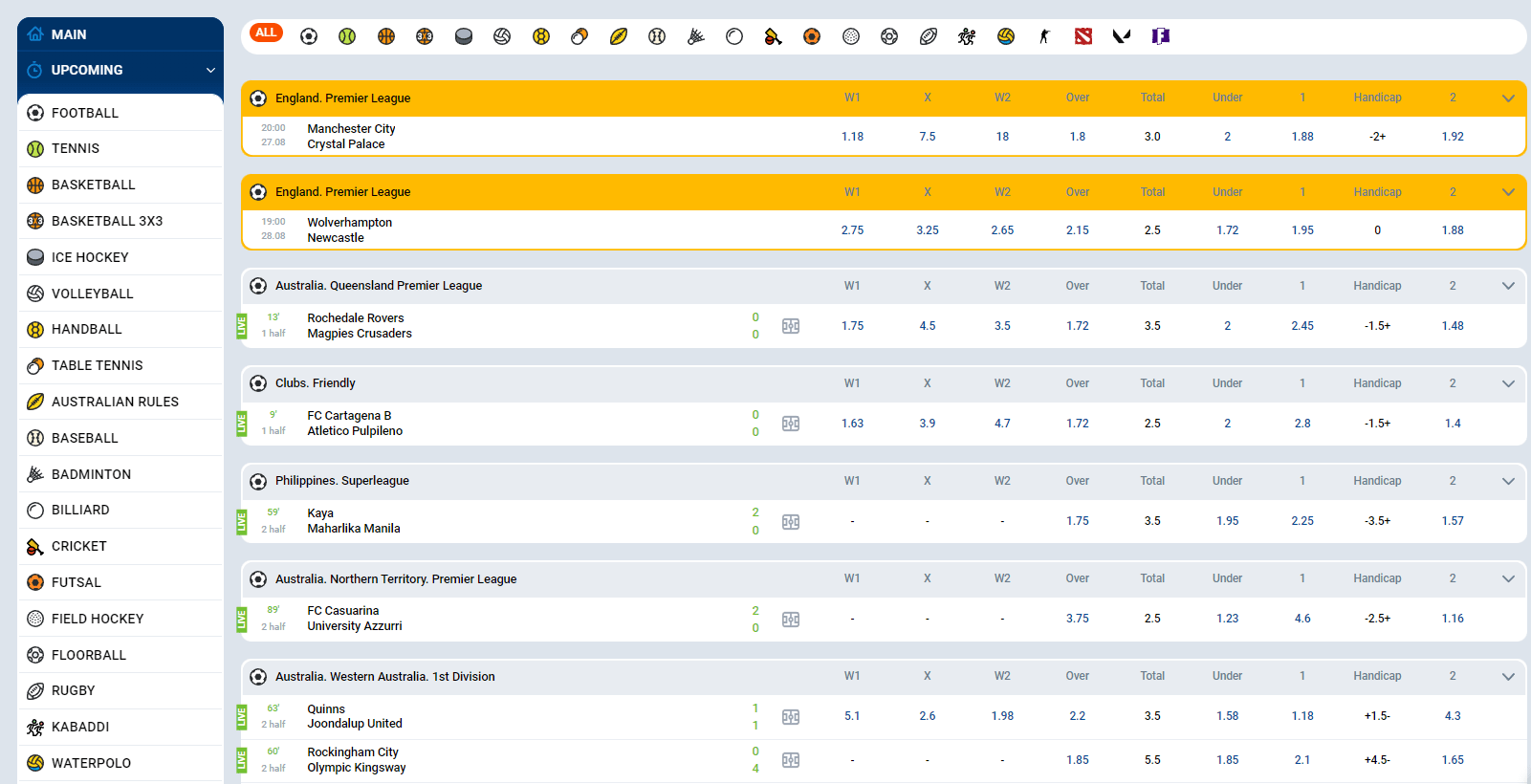Open Rochedale Rovers vs Magpies Crusaders match
Image resolution: width=1531 pixels, height=784 pixels.
pyautogui.click(x=360, y=325)
